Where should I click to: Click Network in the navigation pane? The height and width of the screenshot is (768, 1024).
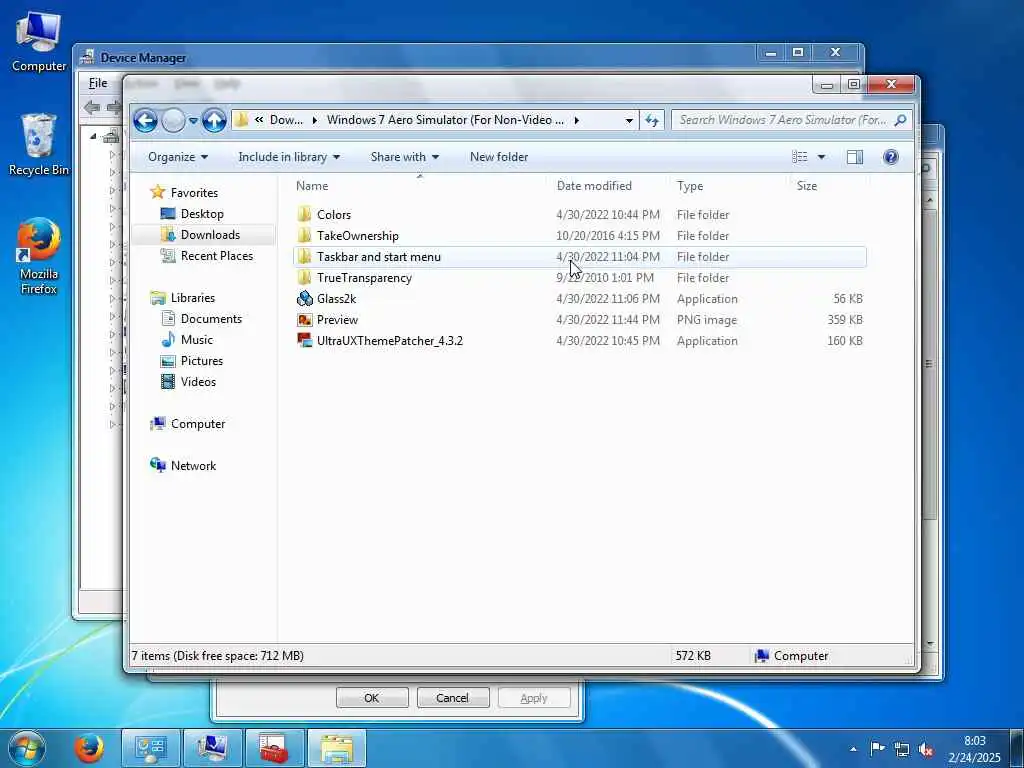[193, 466]
